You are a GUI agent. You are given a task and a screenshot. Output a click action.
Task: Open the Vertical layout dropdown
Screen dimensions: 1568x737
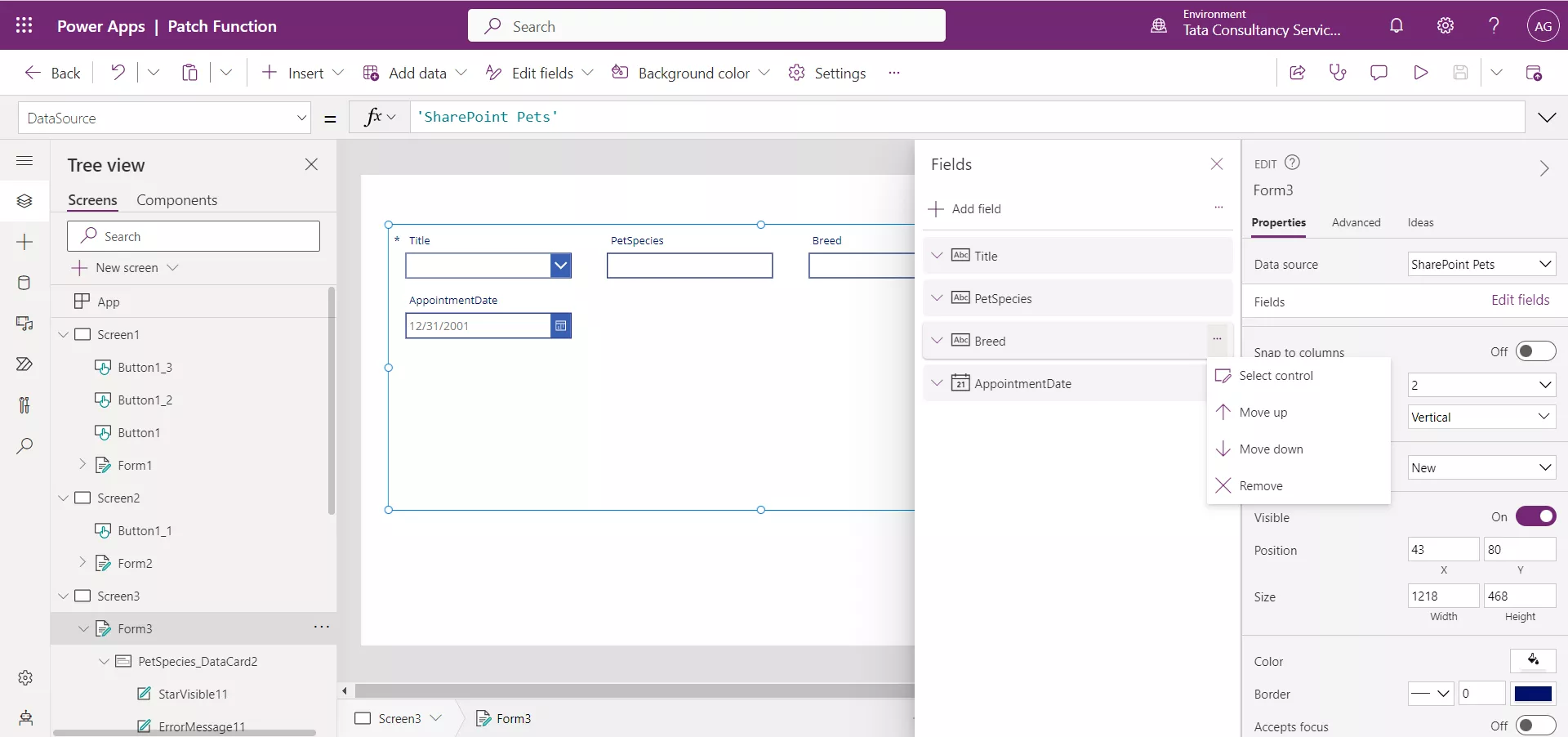(1481, 417)
